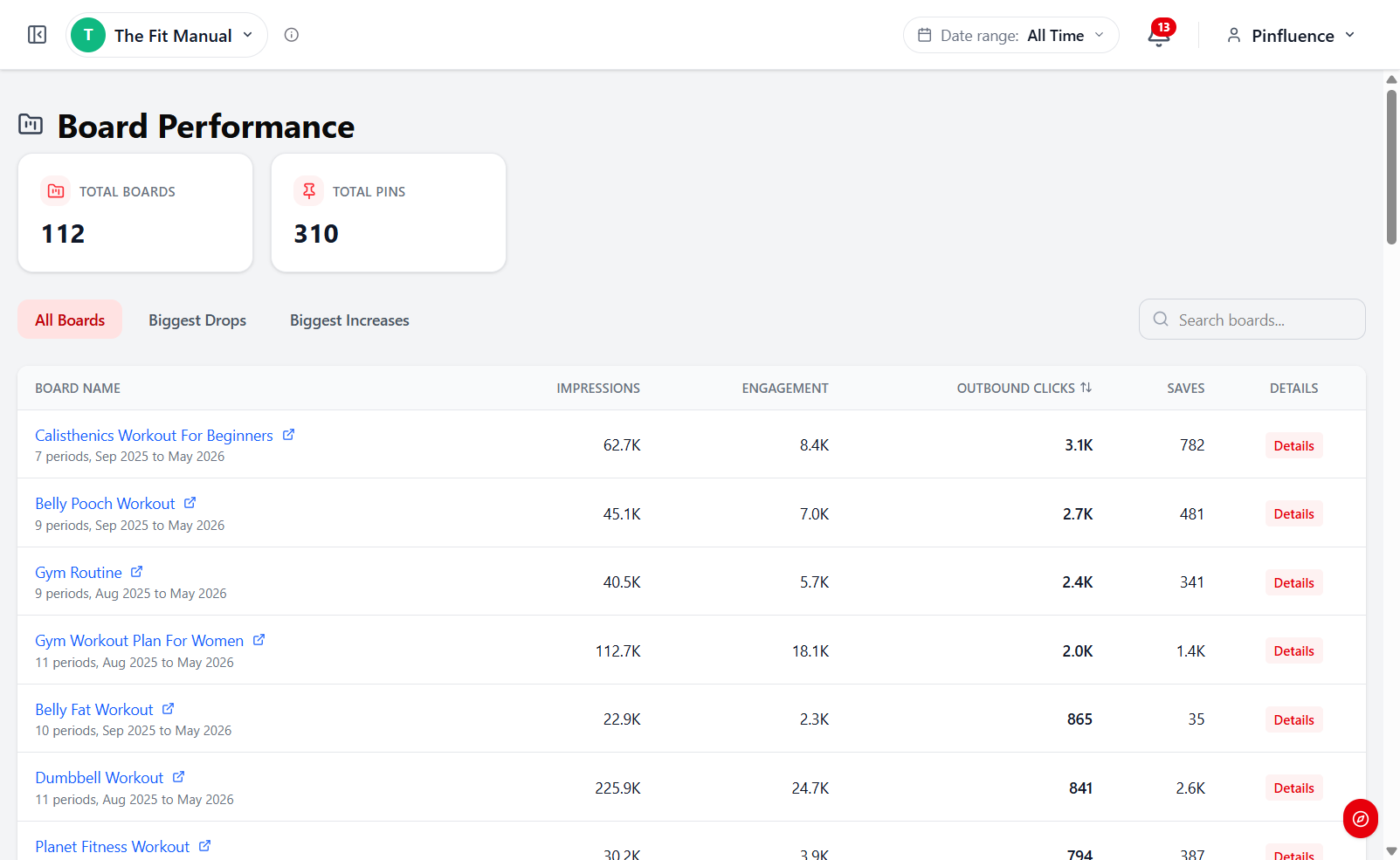Click the 5.7K engagement cell
1400x860 pixels.
(814, 582)
